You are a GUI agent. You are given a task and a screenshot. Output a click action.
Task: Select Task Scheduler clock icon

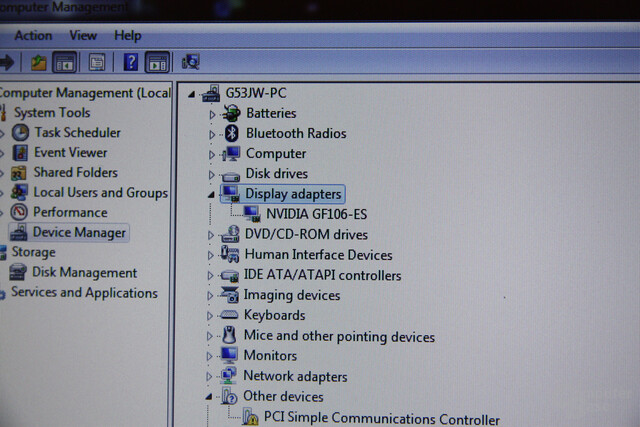[x=20, y=133]
